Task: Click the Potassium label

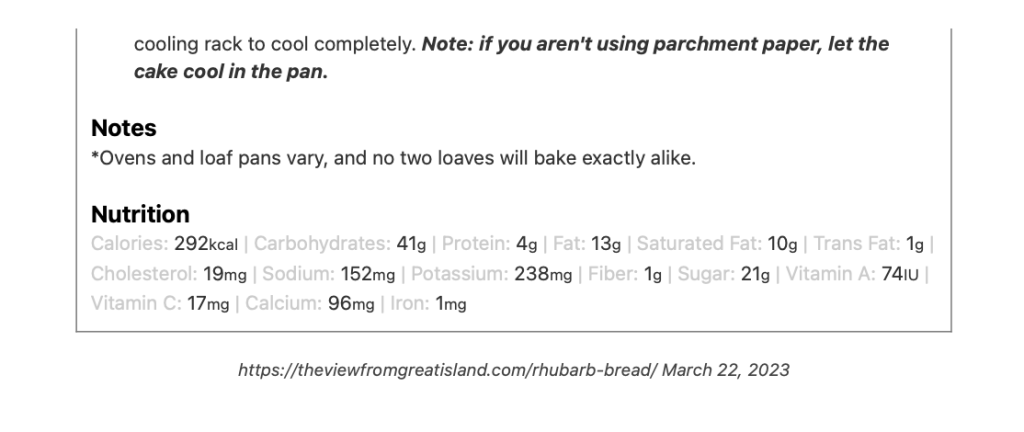Action: (x=459, y=274)
